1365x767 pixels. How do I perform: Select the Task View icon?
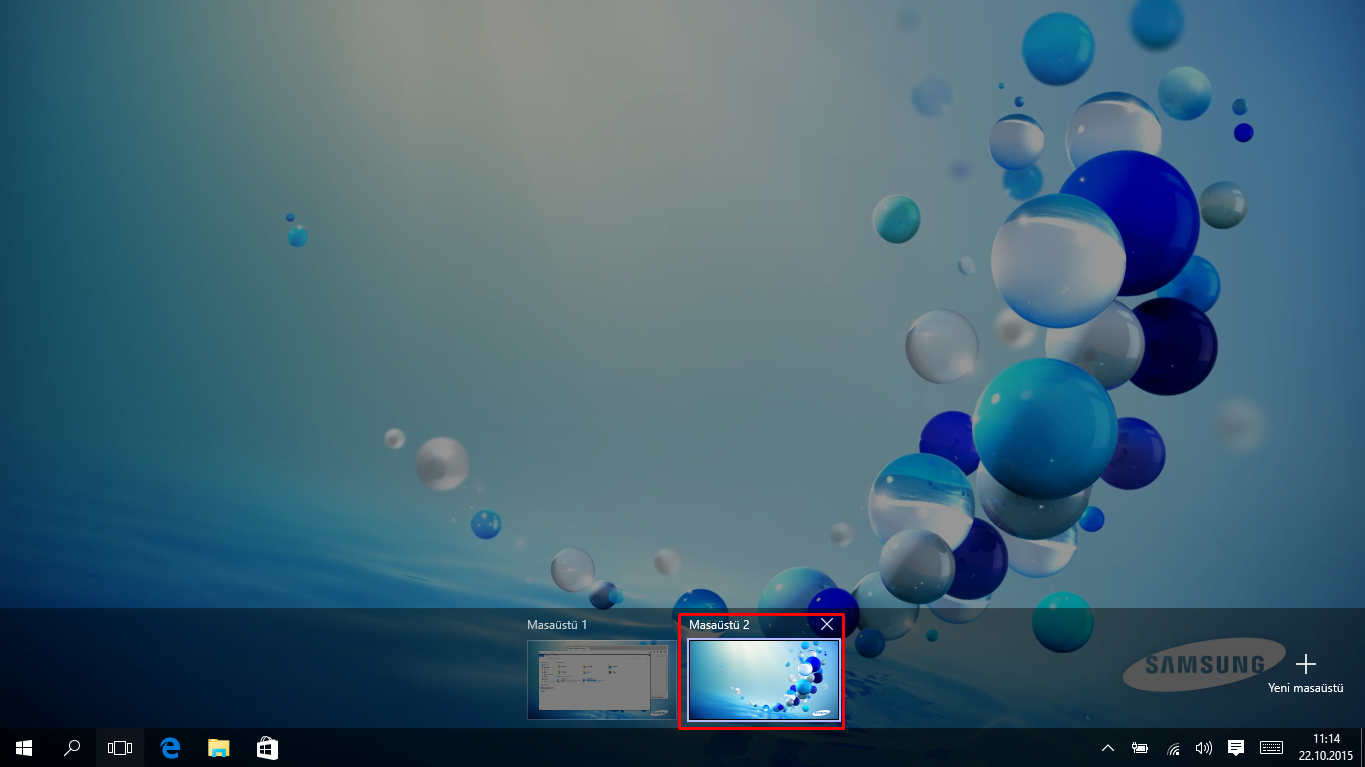(x=119, y=746)
